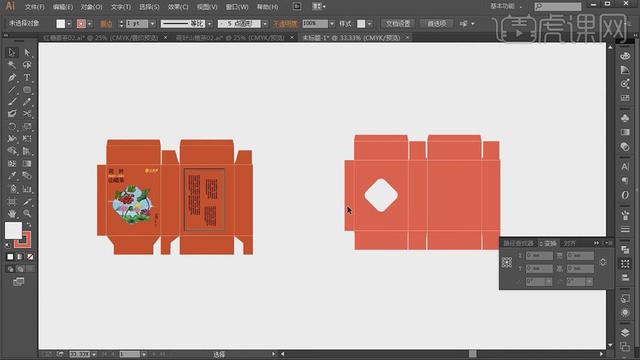Enable Draw Behind mode
This screenshot has width=640, height=360.
point(20,269)
